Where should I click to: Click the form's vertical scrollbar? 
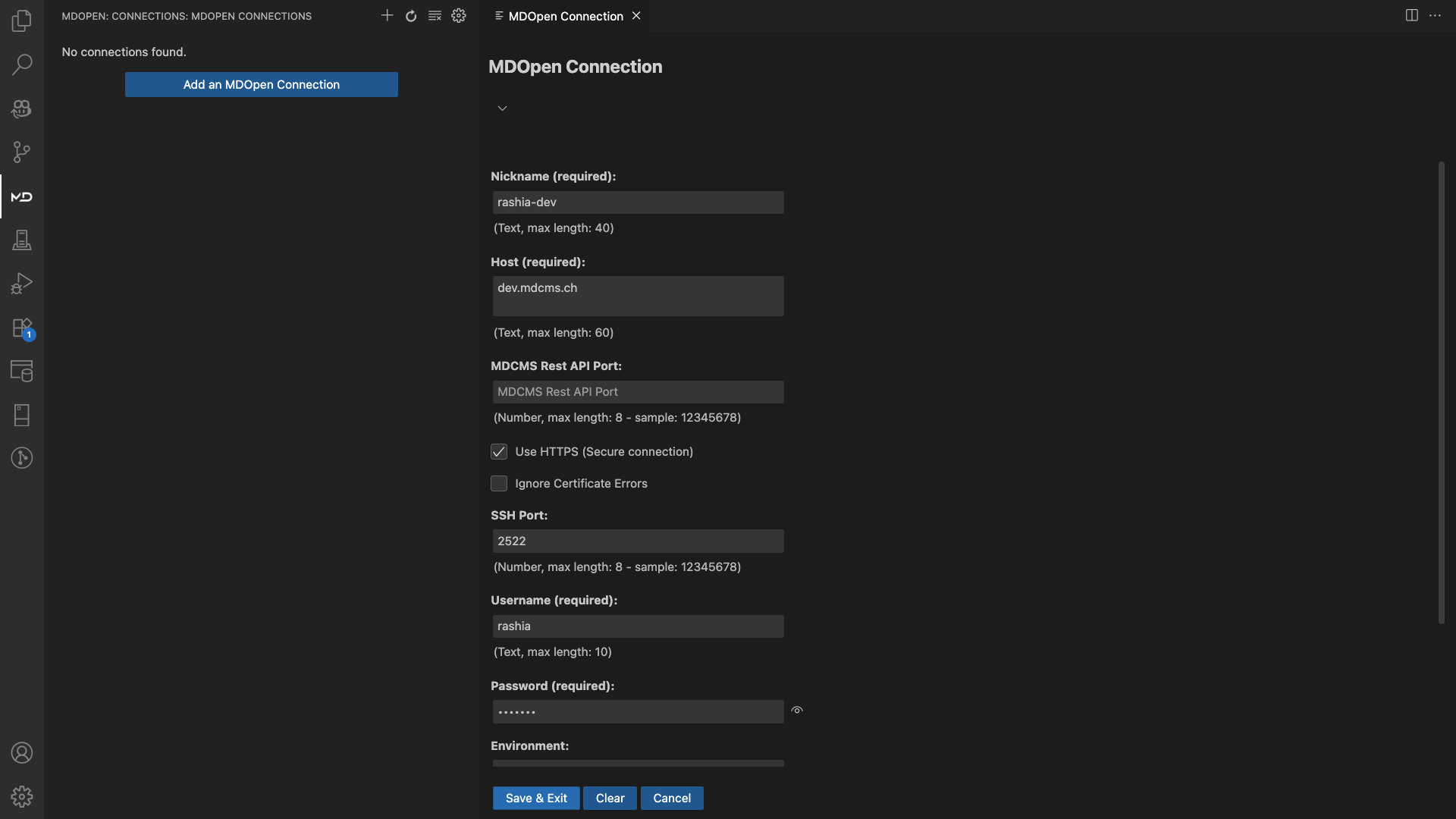pyautogui.click(x=1441, y=393)
